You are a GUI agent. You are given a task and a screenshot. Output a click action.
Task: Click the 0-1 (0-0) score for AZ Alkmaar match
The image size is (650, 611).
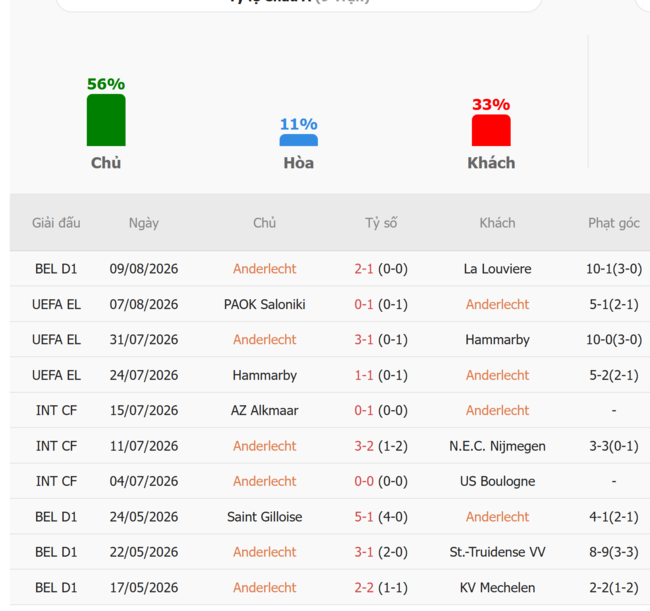click(381, 410)
